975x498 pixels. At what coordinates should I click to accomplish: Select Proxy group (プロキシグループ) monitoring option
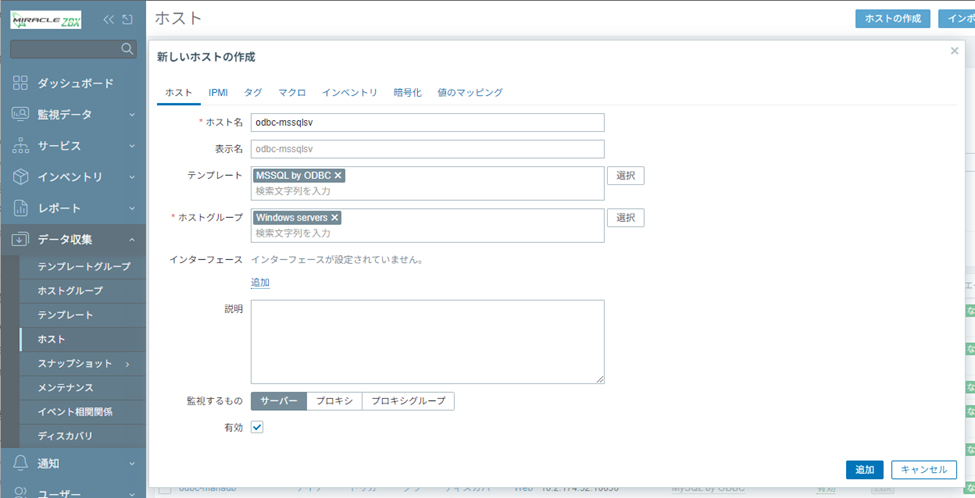tap(408, 401)
